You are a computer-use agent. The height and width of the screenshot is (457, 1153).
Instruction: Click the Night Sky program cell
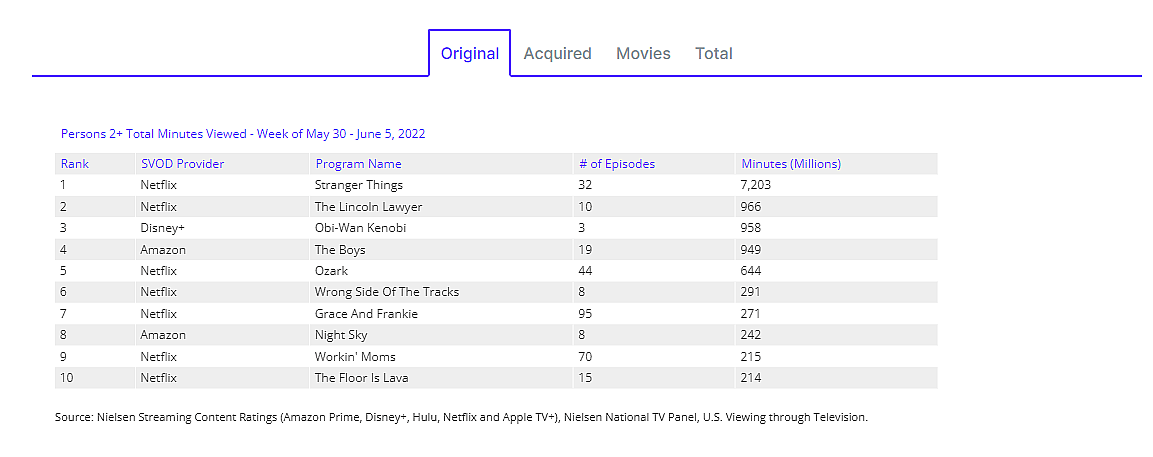click(x=342, y=335)
